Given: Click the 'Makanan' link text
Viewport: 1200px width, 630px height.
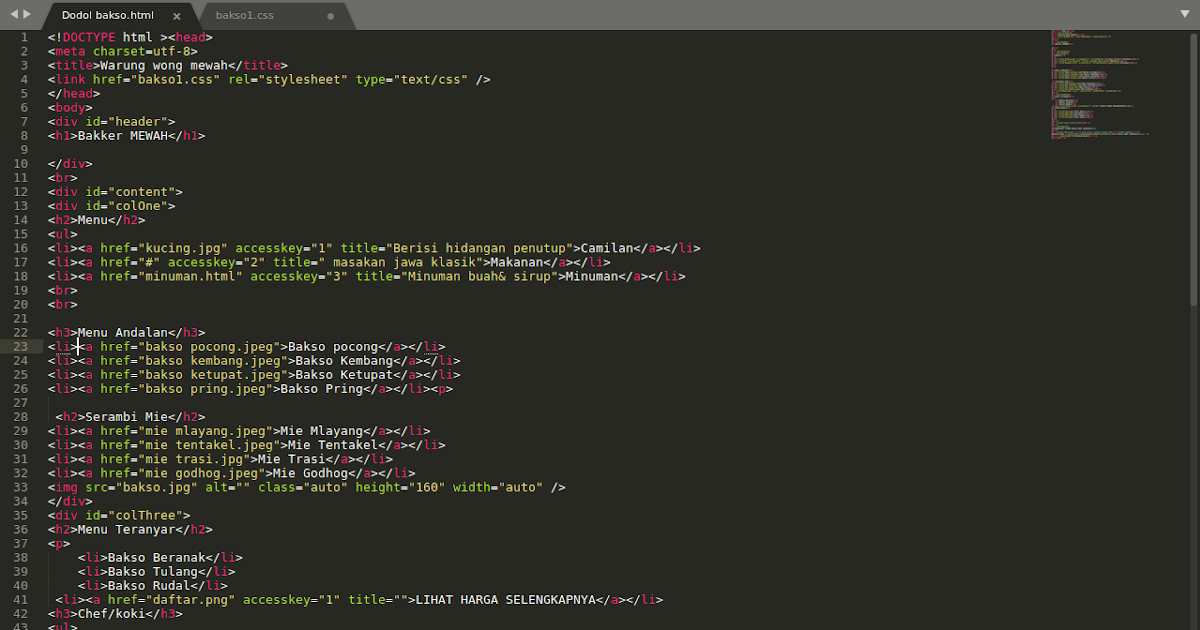Looking at the screenshot, I should pos(515,262).
